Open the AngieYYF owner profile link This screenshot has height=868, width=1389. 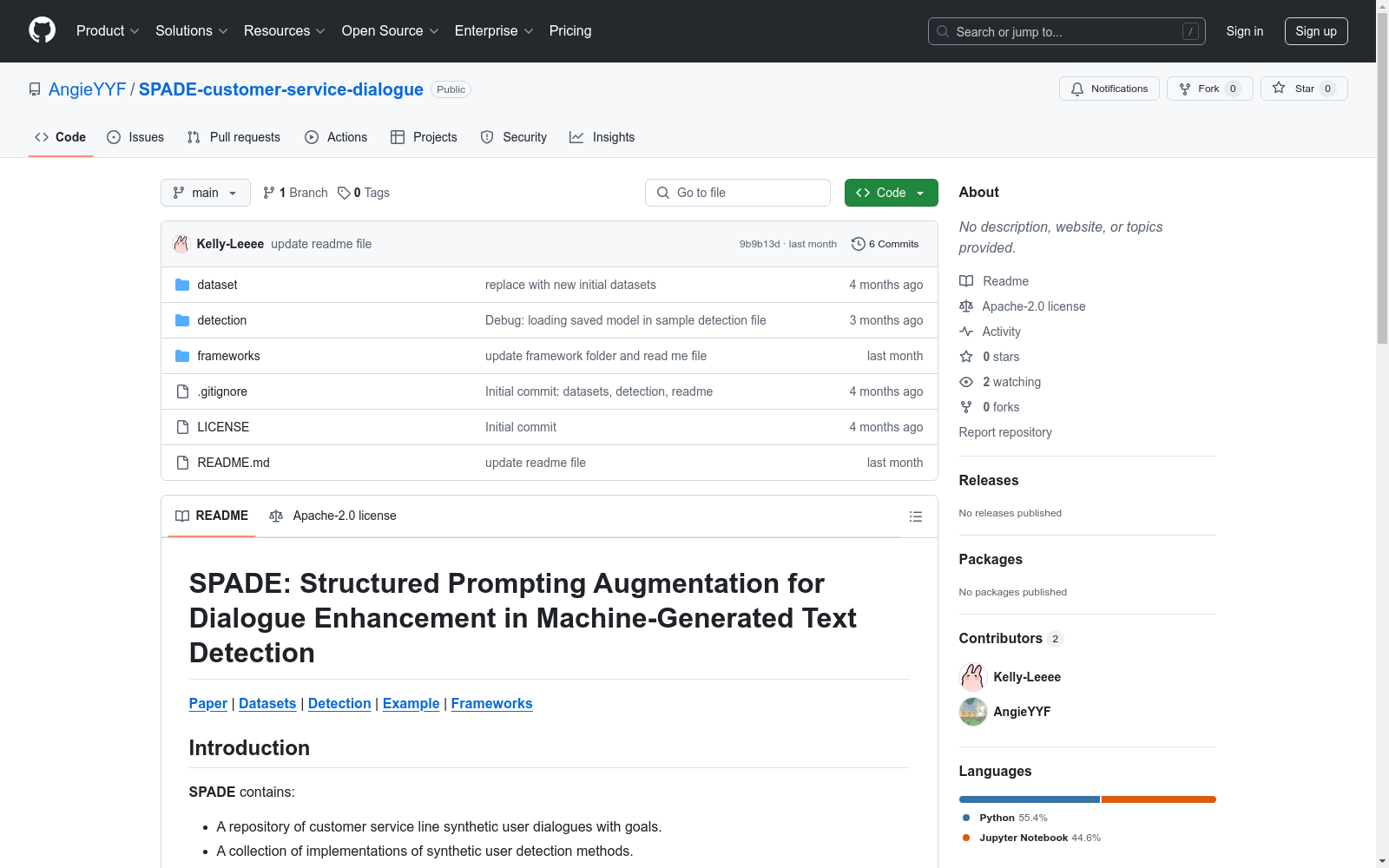pyautogui.click(x=88, y=89)
